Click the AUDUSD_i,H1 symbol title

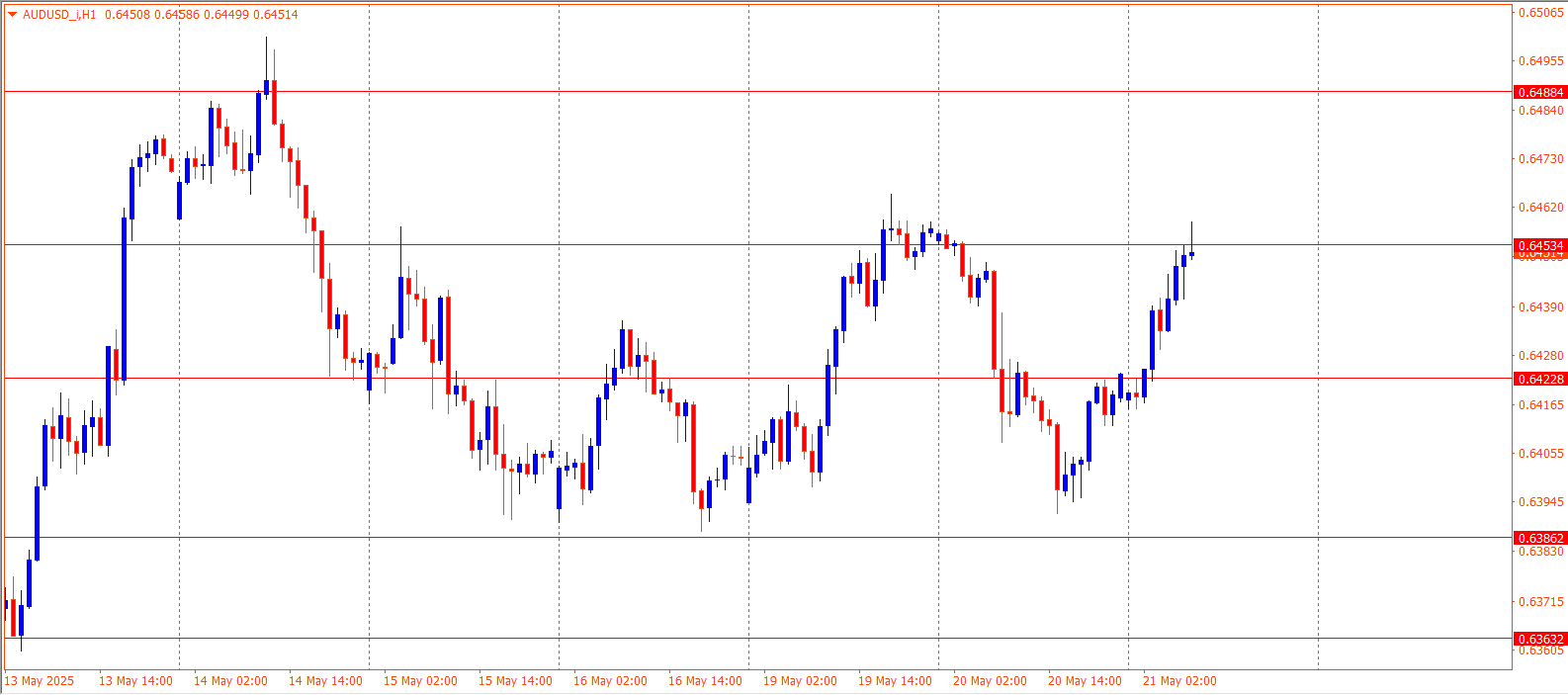(59, 15)
